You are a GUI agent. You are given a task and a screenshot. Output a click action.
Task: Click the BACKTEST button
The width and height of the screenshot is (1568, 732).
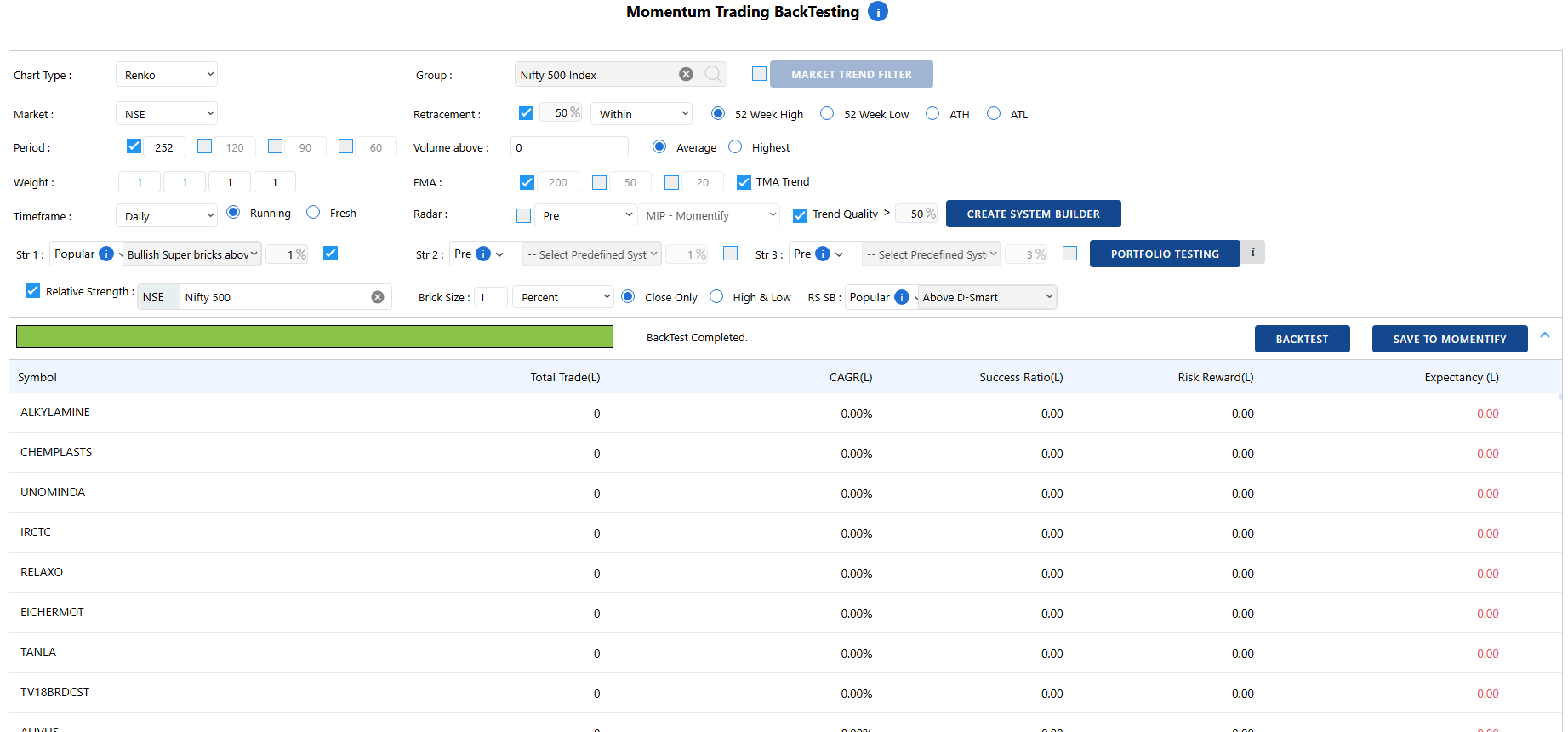point(1302,339)
